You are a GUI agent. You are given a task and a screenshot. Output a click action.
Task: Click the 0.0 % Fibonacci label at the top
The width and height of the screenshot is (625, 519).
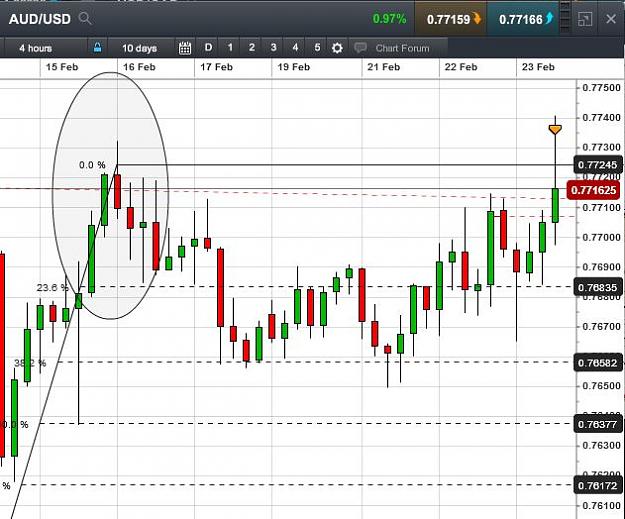tap(92, 165)
